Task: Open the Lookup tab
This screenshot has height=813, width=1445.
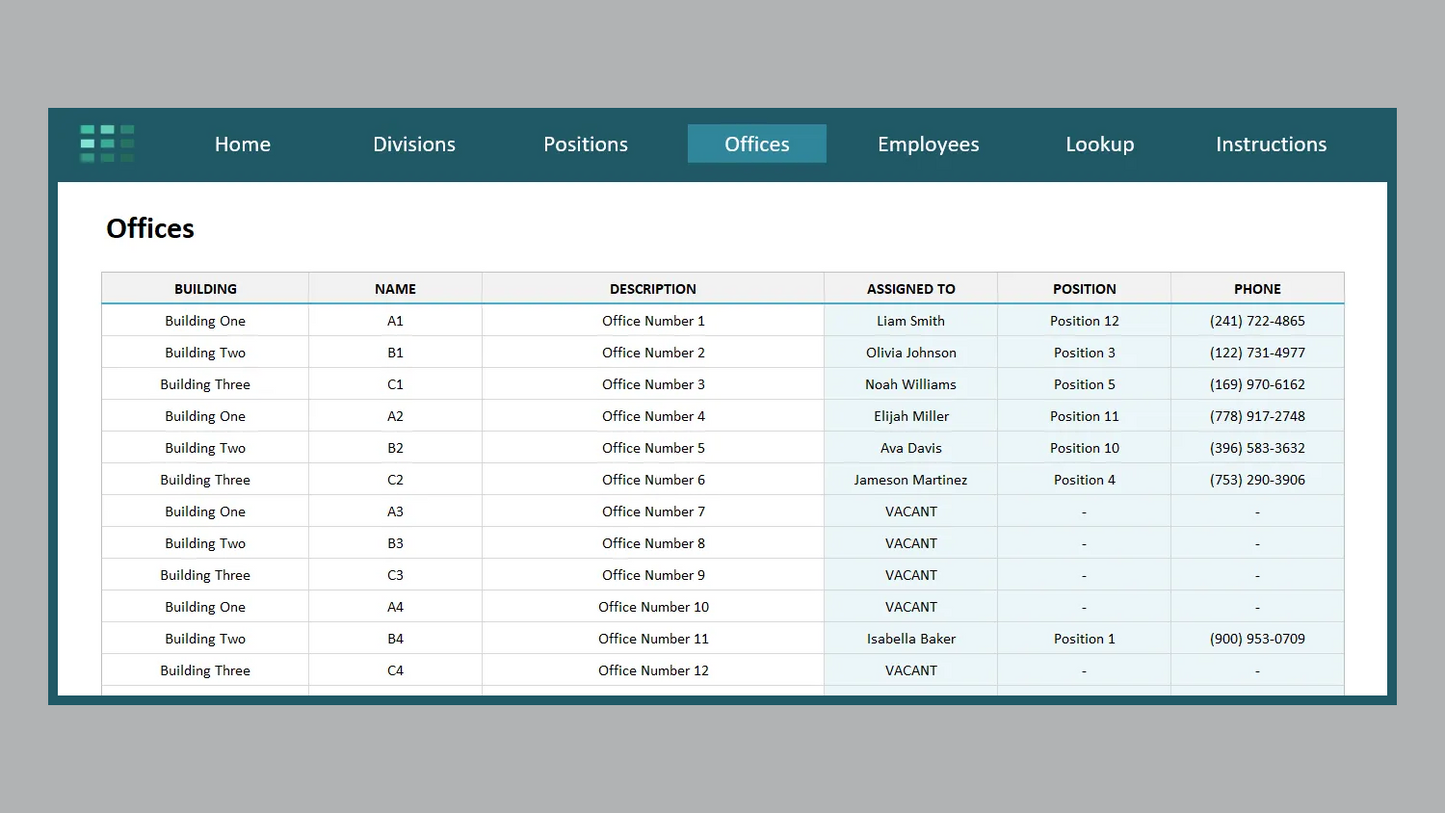Action: click(1099, 144)
